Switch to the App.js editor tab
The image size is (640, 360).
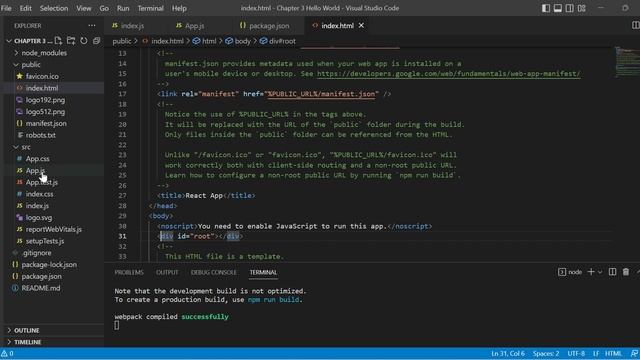tap(194, 26)
